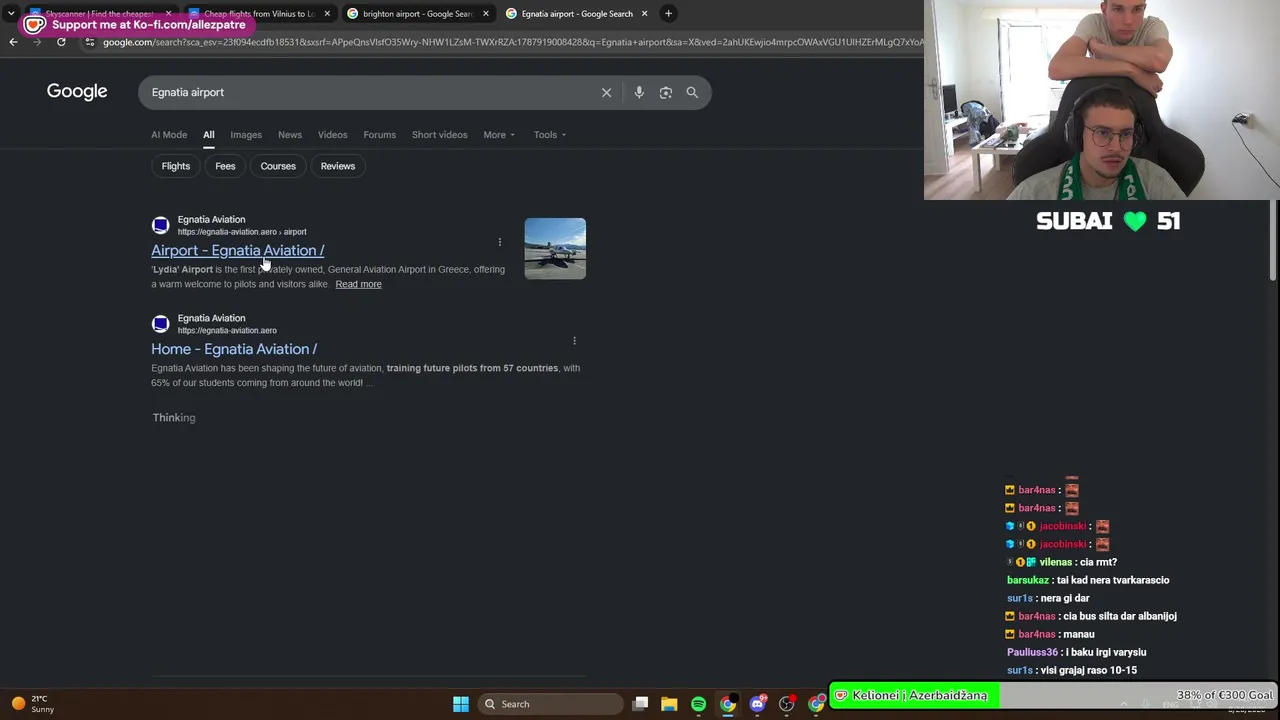1280x720 pixels.
Task: Click the page's vertical scrollbar
Action: 1273,240
